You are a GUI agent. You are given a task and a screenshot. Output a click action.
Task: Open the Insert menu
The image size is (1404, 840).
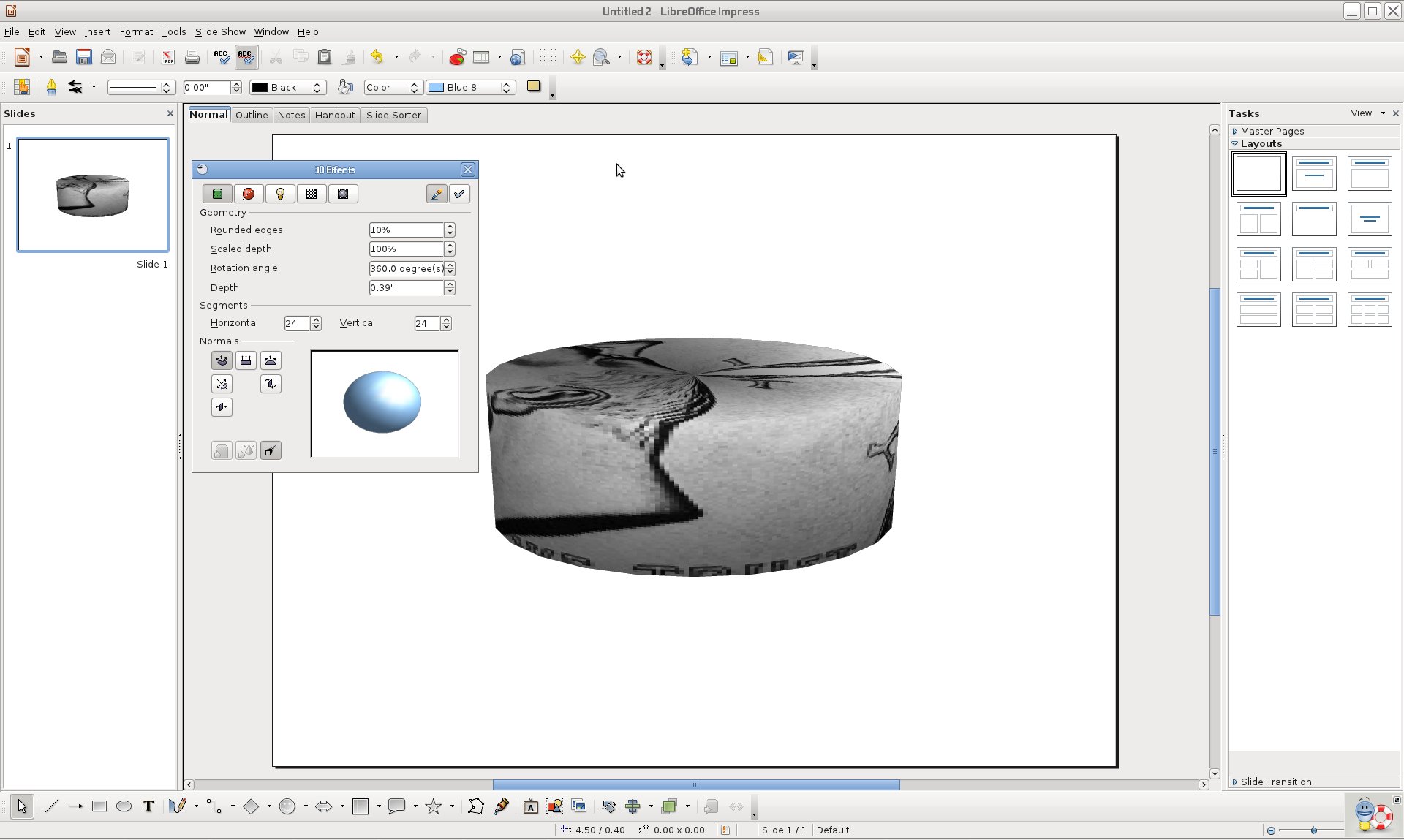97,31
